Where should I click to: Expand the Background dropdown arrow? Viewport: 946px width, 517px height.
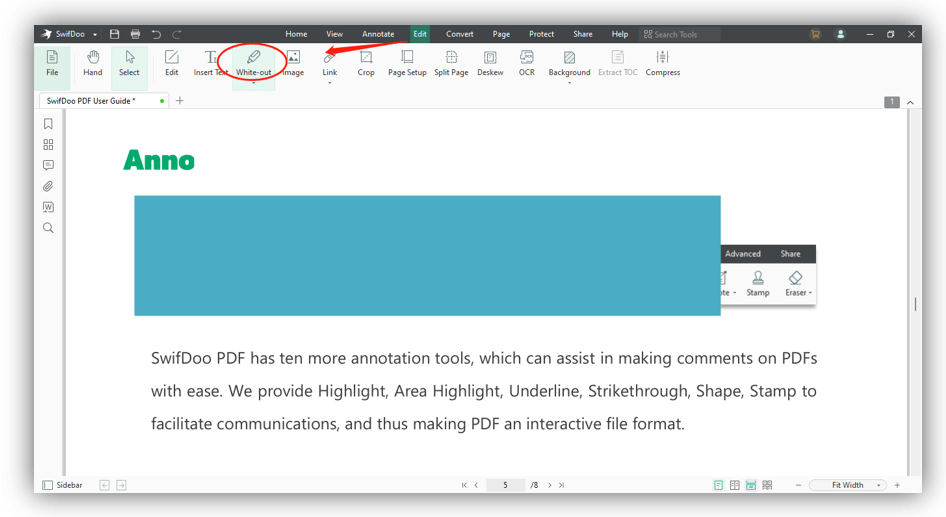569,82
